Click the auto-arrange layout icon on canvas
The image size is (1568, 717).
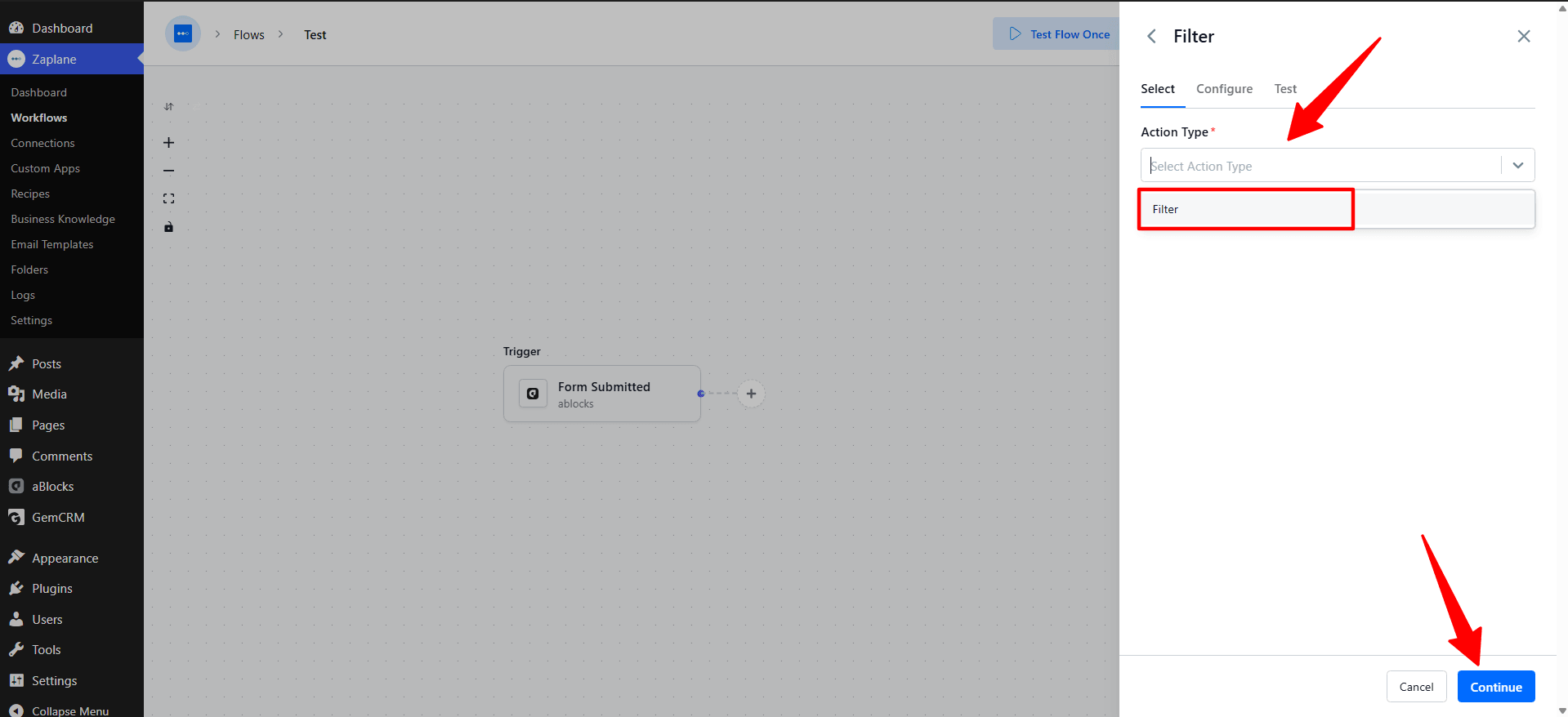[169, 107]
